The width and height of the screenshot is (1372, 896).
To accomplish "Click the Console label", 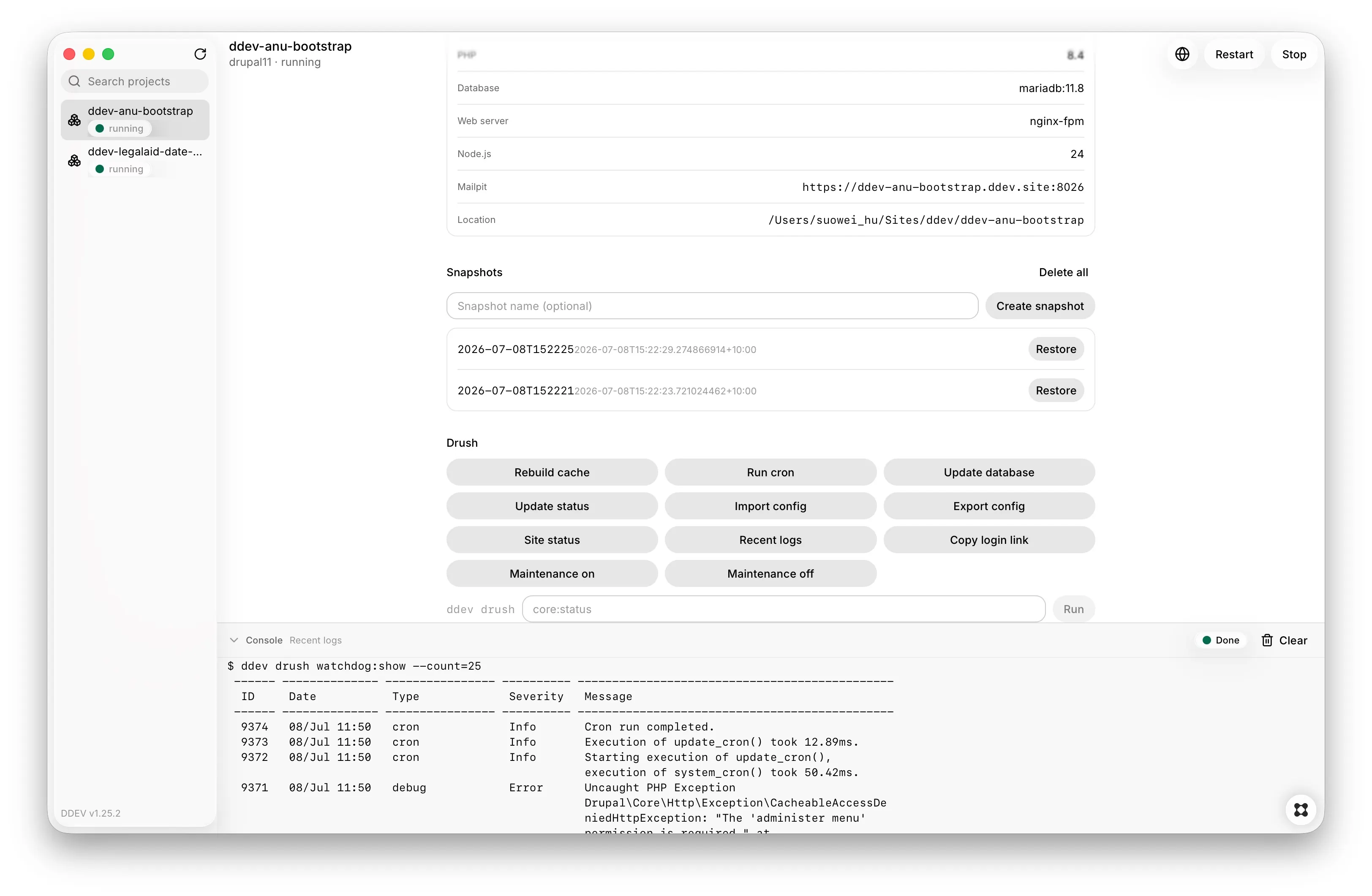I will pos(264,640).
